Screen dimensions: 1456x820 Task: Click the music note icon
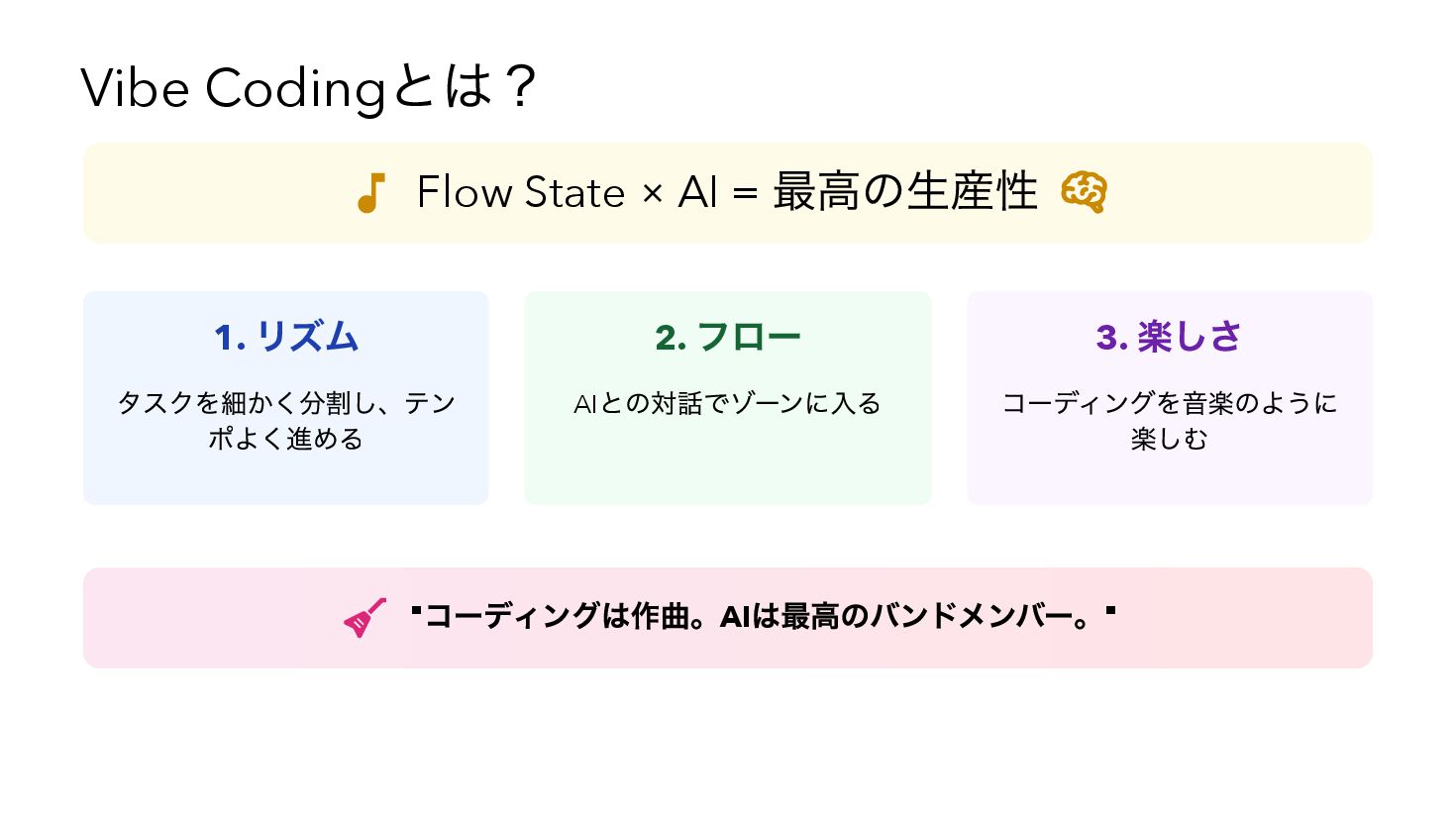pyautogui.click(x=370, y=193)
